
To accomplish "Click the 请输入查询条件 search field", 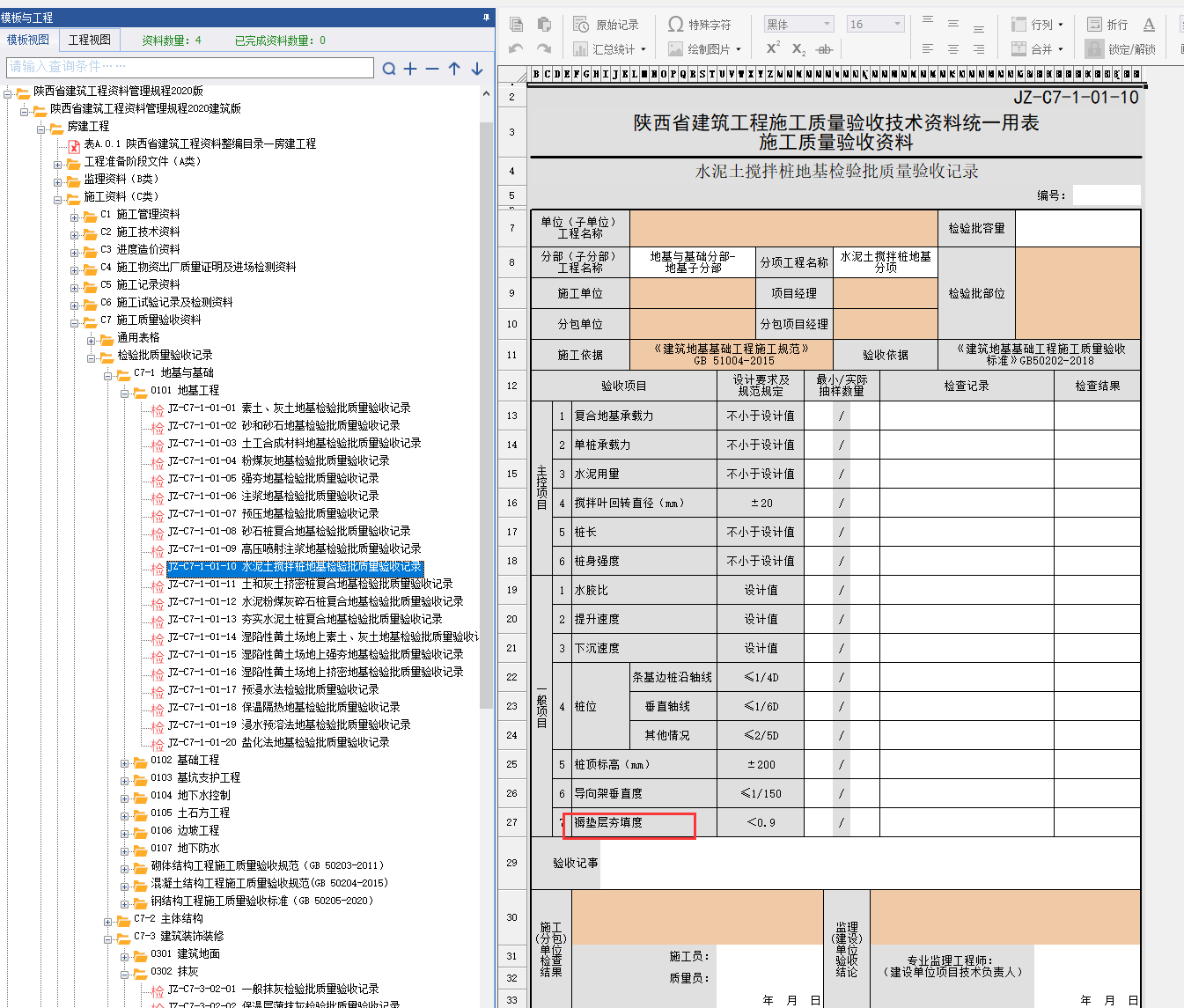I will pyautogui.click(x=190, y=67).
